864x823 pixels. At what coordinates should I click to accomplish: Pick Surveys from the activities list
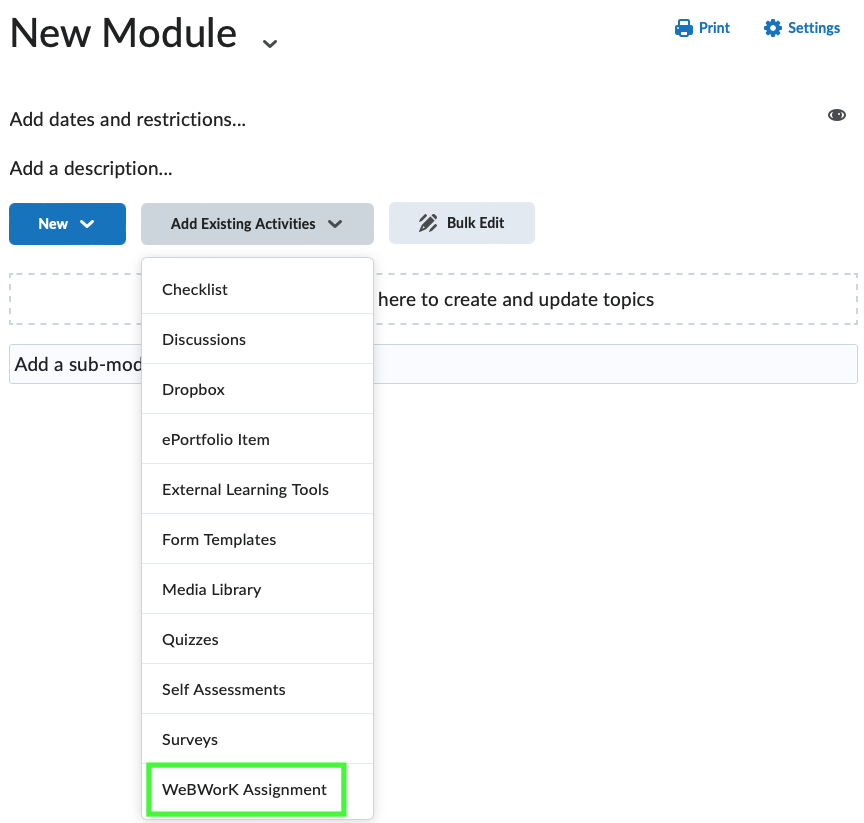click(x=257, y=739)
